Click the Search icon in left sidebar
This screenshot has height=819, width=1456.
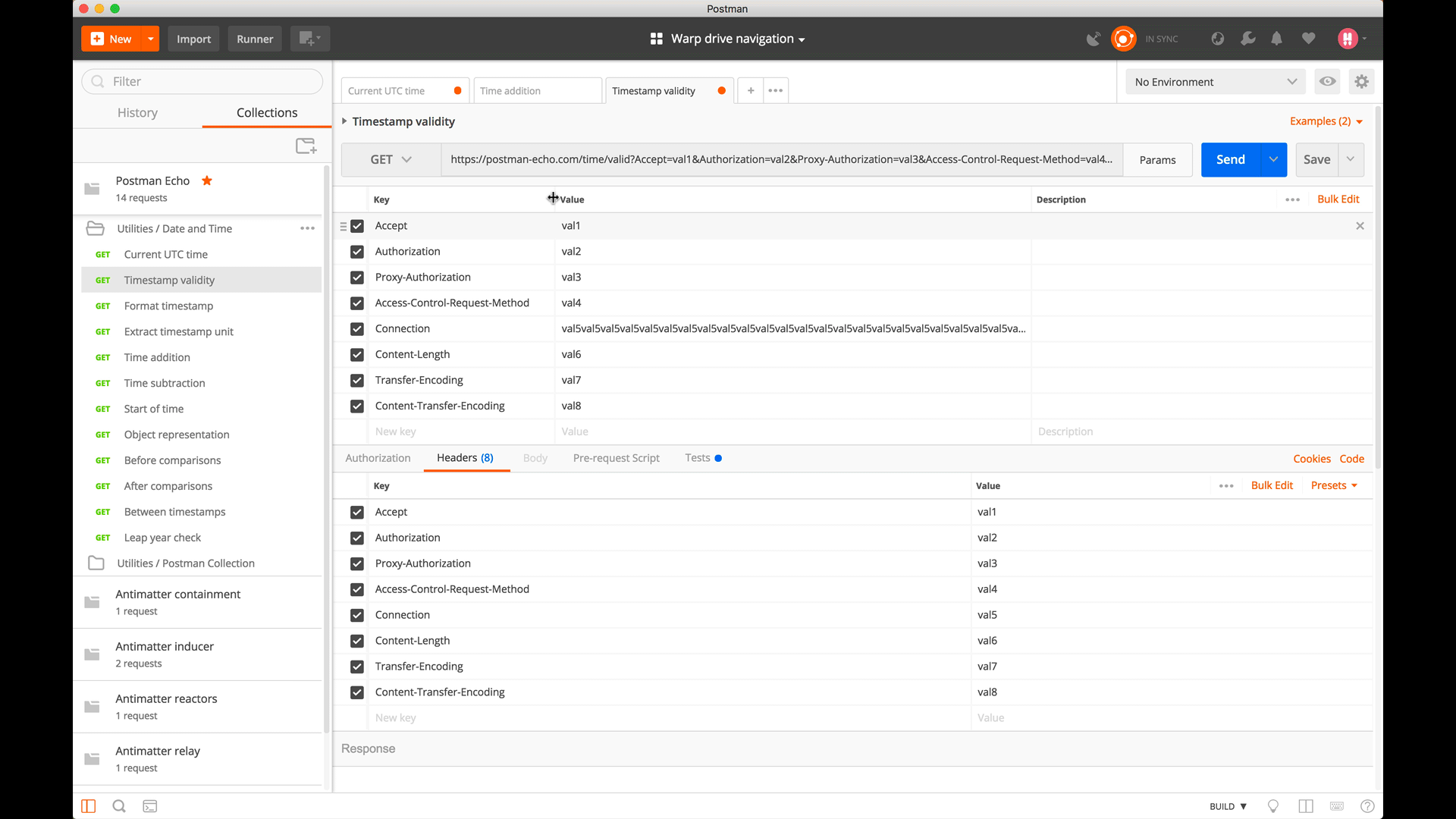coord(119,806)
